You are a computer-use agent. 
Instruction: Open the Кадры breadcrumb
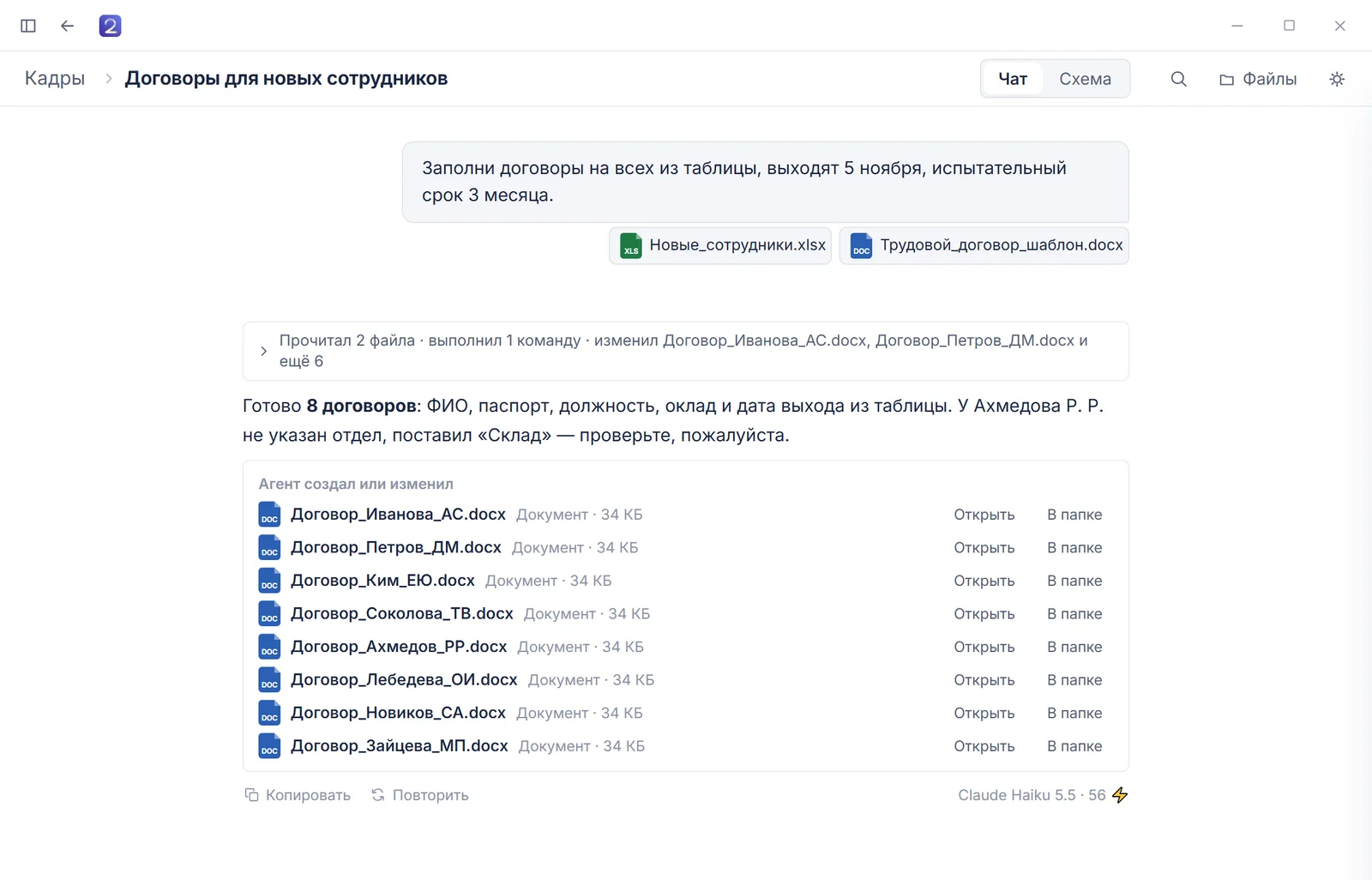point(55,78)
